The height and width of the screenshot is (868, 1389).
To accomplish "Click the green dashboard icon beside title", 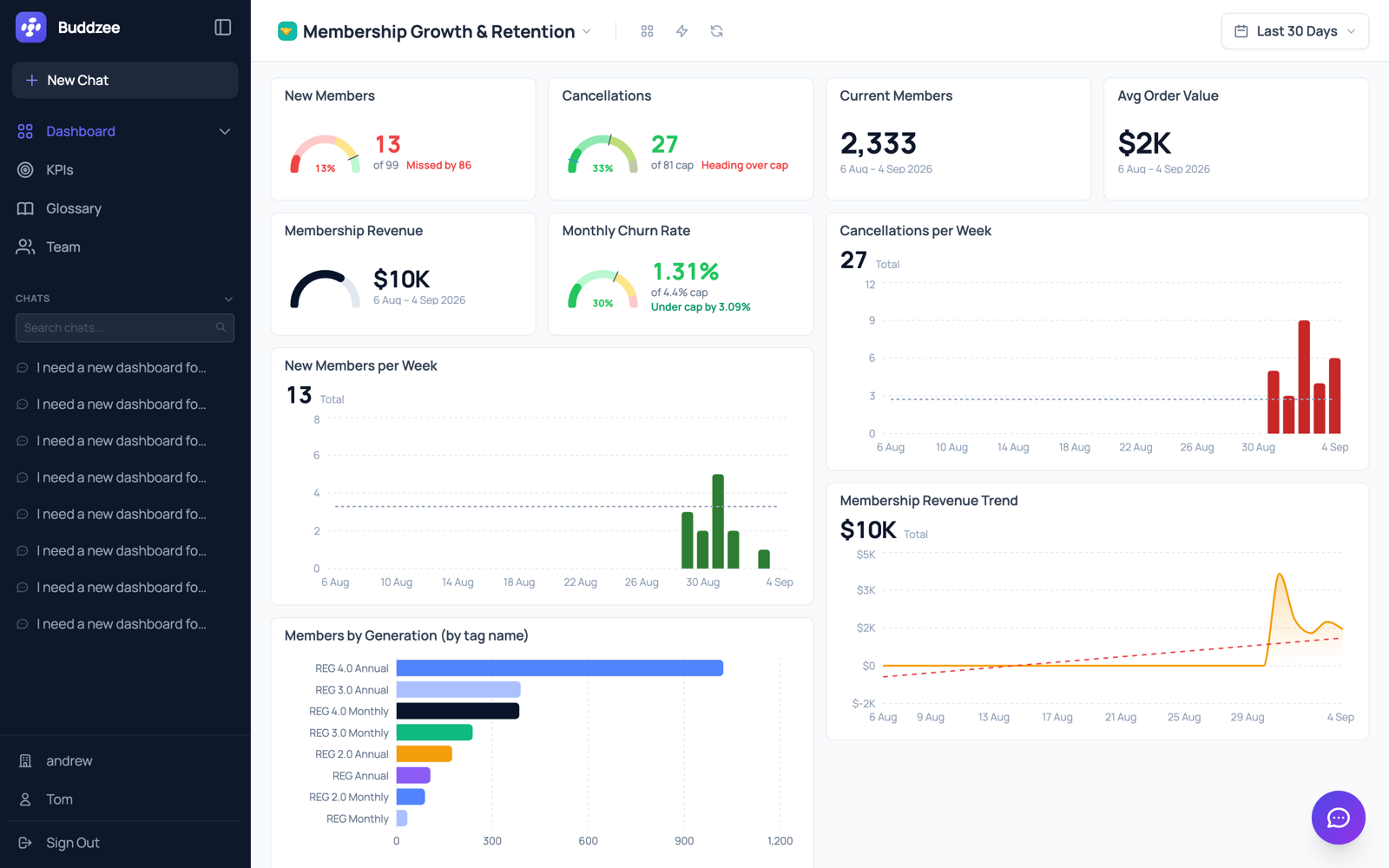I will coord(286,31).
